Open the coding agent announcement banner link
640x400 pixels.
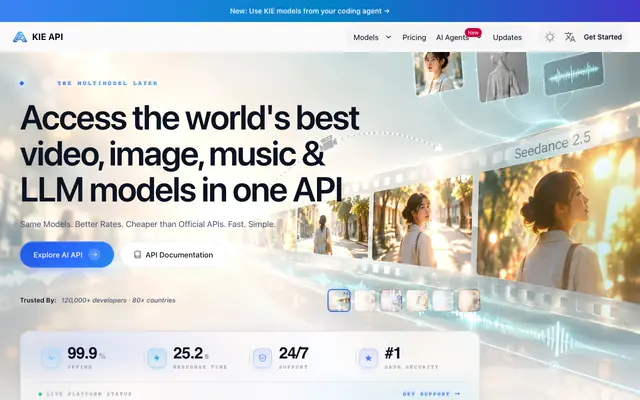point(309,11)
